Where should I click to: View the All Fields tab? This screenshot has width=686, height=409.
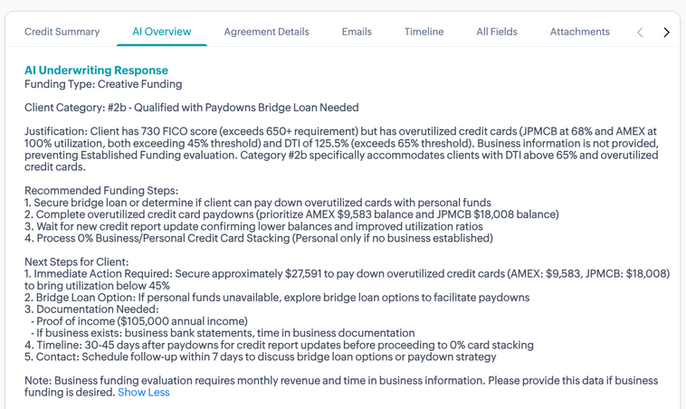[497, 32]
